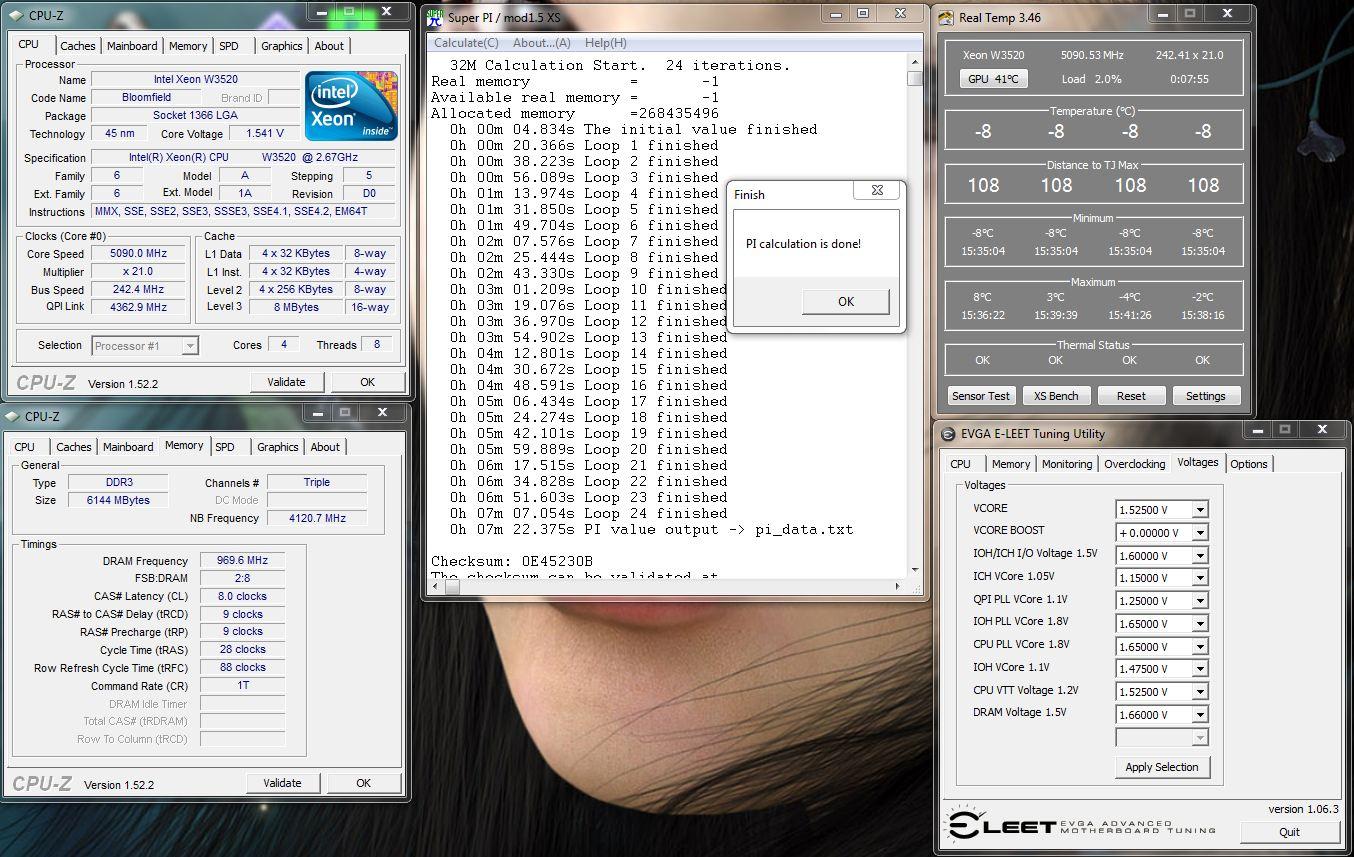Click the GPU 41°C button in Real Temp
The height and width of the screenshot is (857, 1354).
click(993, 79)
